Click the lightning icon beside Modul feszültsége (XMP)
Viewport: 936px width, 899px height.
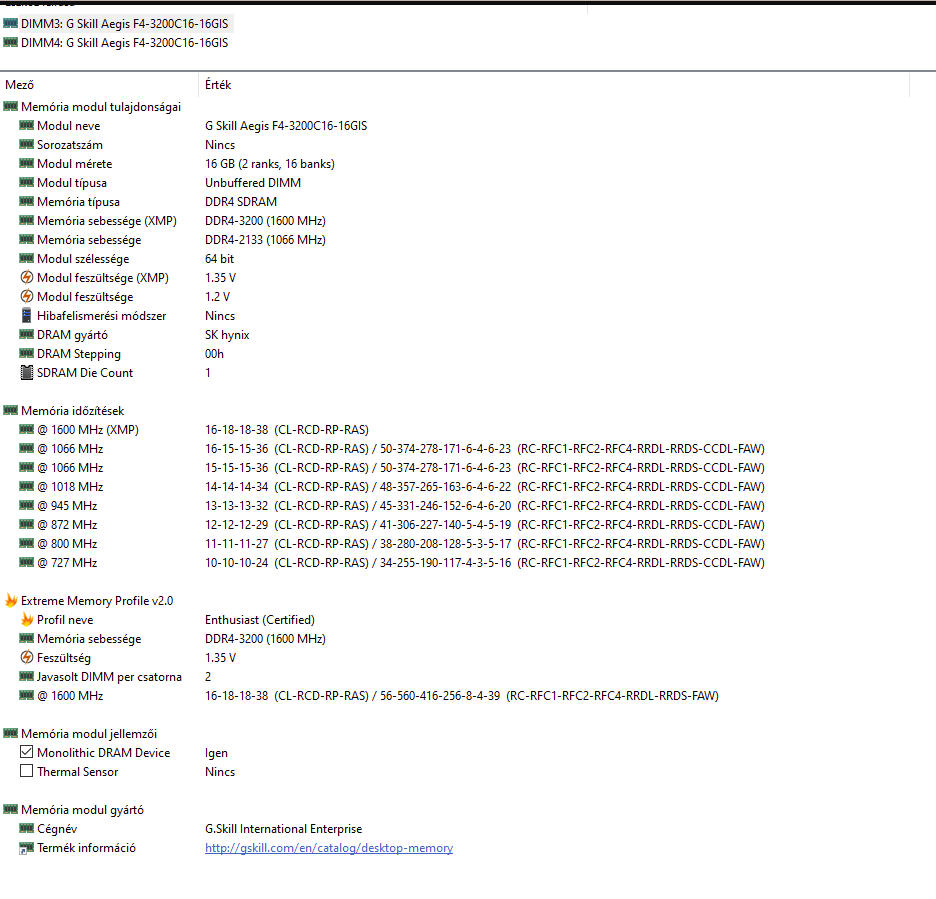pos(26,278)
